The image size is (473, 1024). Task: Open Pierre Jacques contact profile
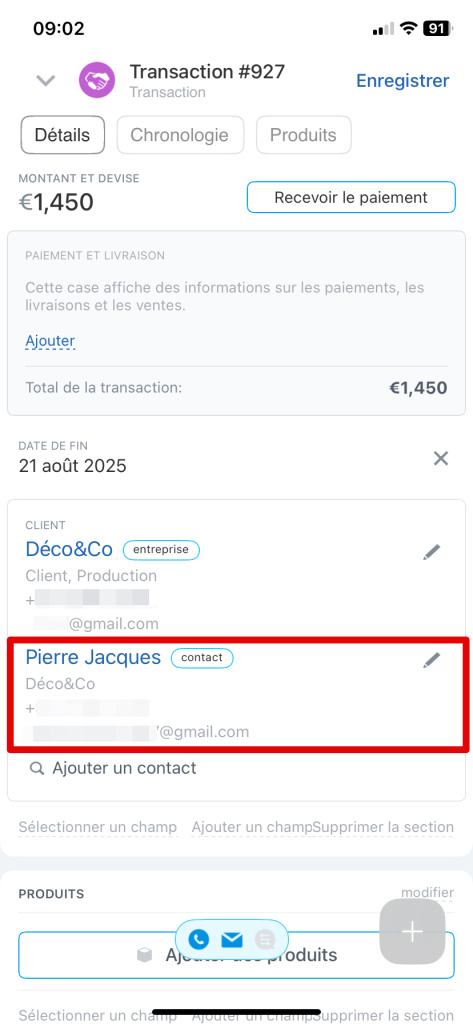(93, 658)
